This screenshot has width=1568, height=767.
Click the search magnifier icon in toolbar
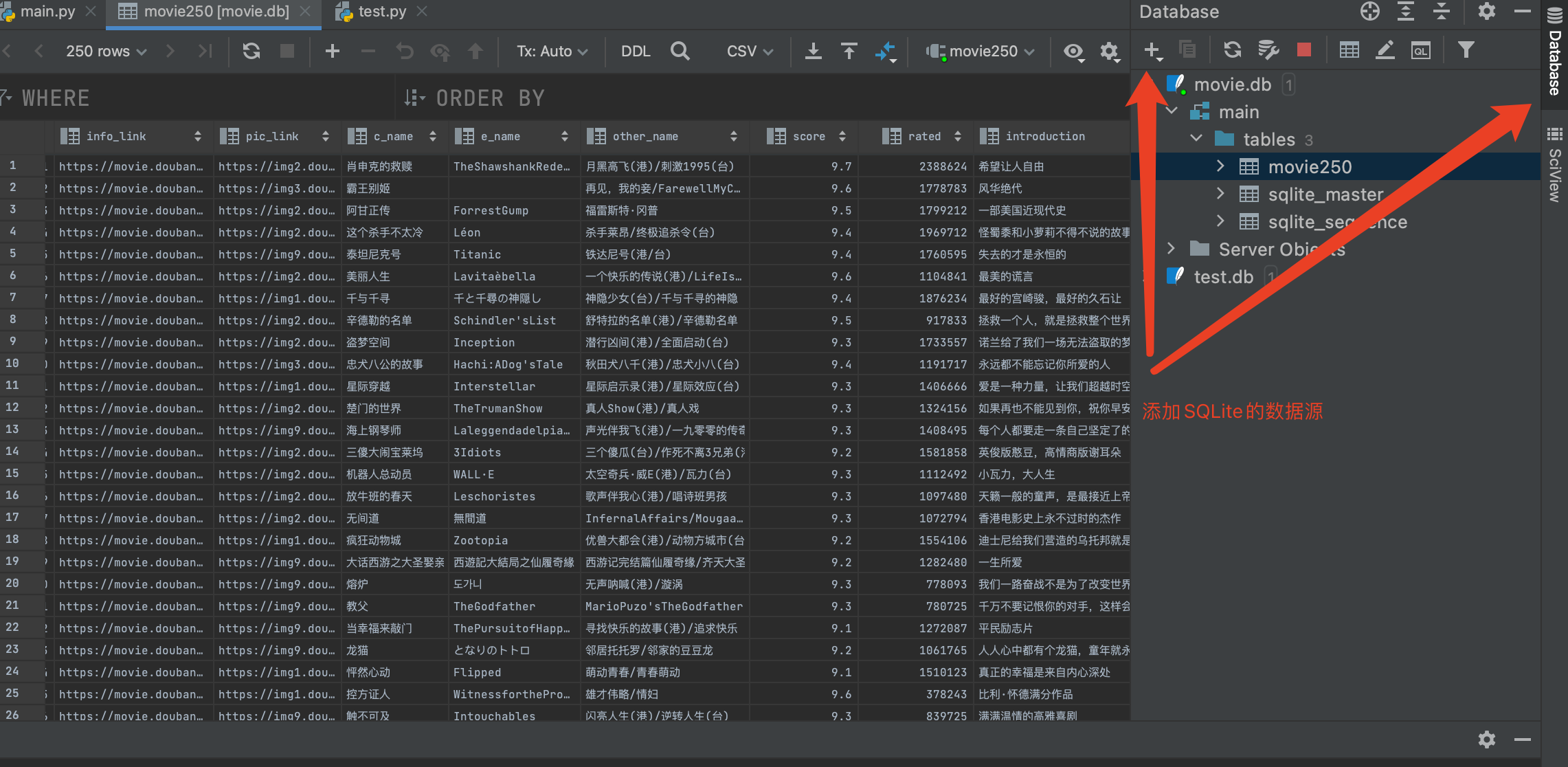[680, 51]
